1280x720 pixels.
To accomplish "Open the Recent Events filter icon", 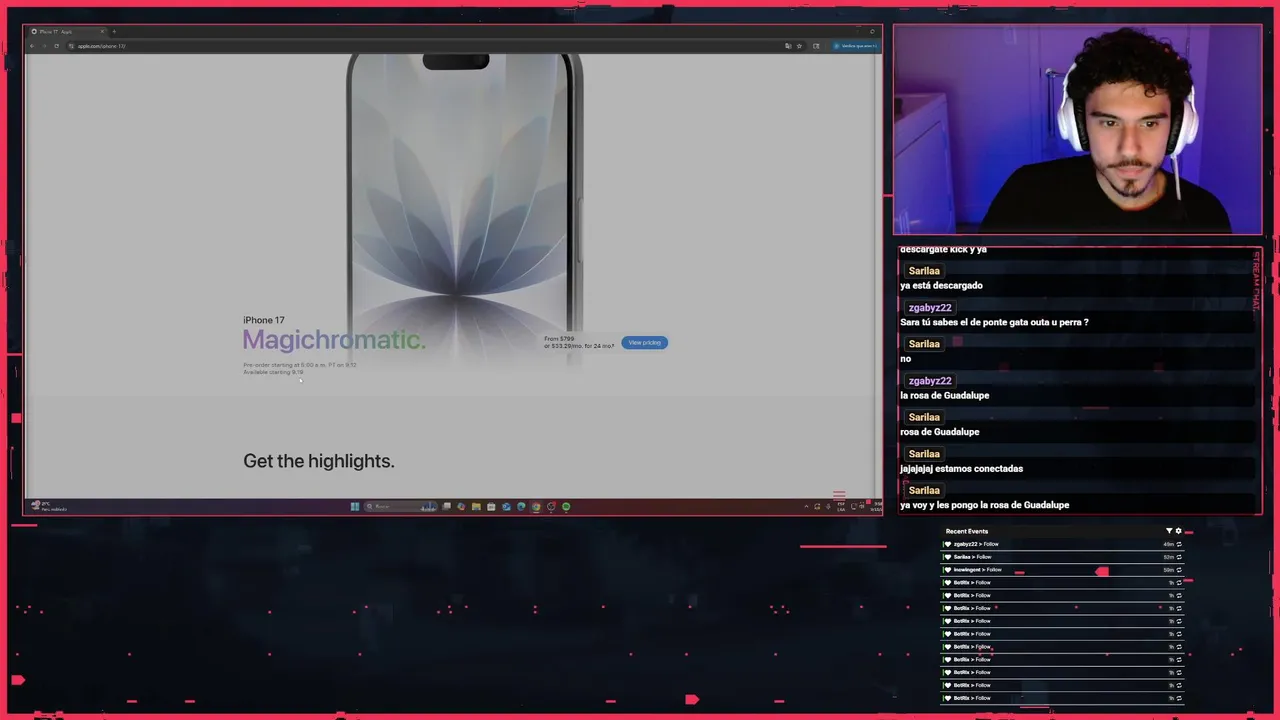I will [x=1169, y=531].
